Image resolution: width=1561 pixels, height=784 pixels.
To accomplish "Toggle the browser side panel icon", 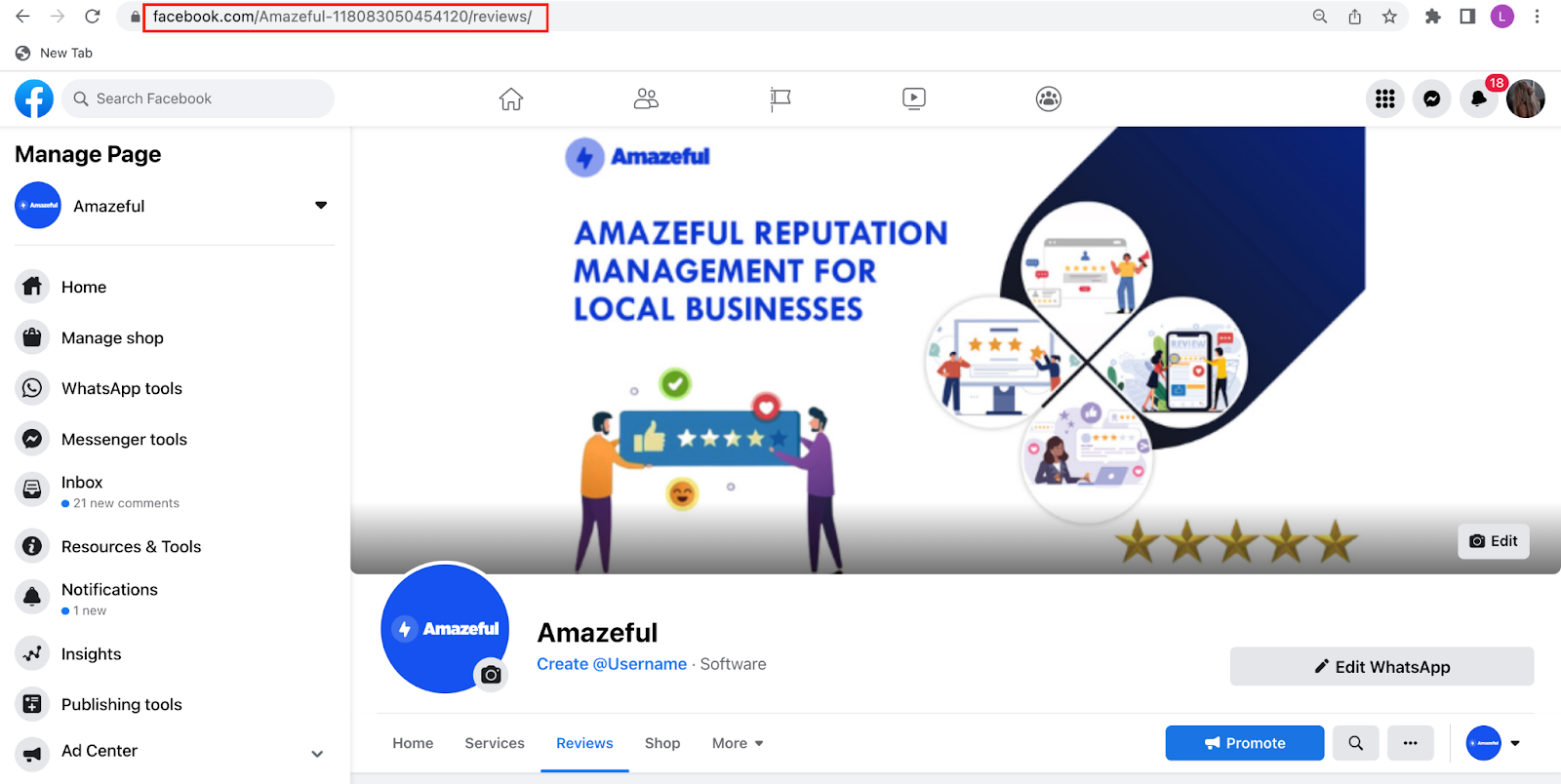I will point(1467,17).
